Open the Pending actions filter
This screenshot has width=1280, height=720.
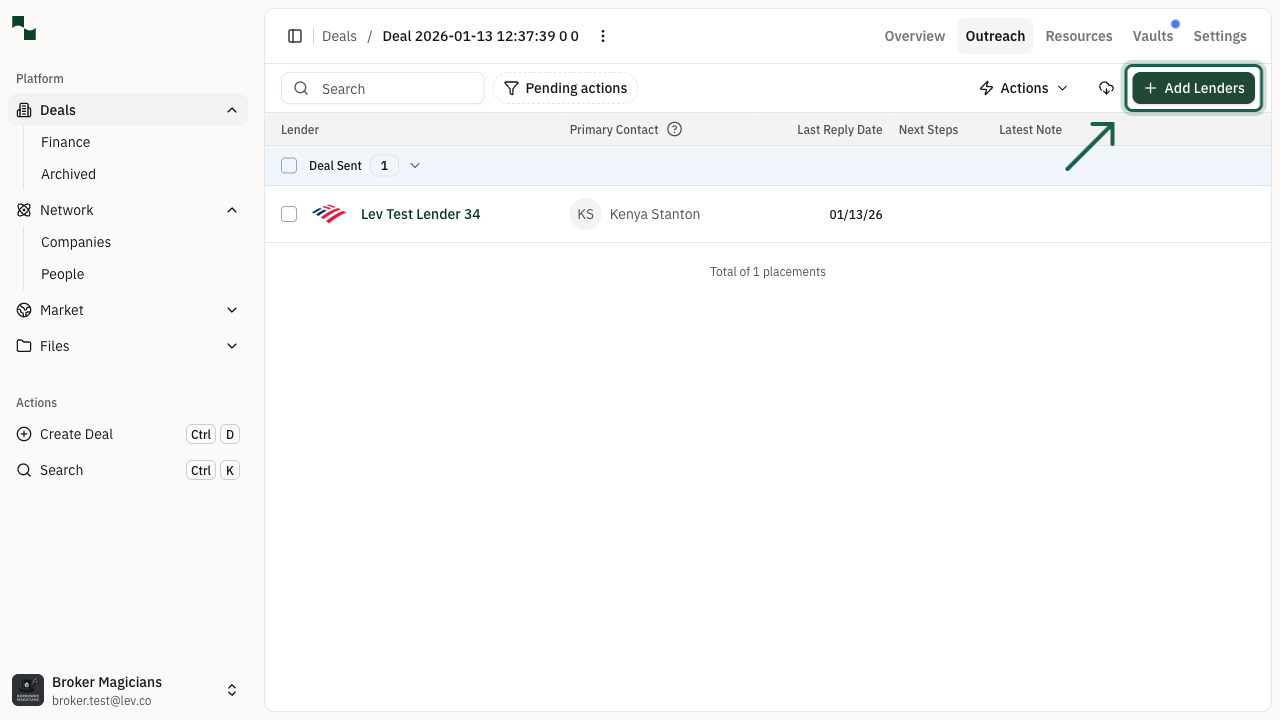[565, 88]
